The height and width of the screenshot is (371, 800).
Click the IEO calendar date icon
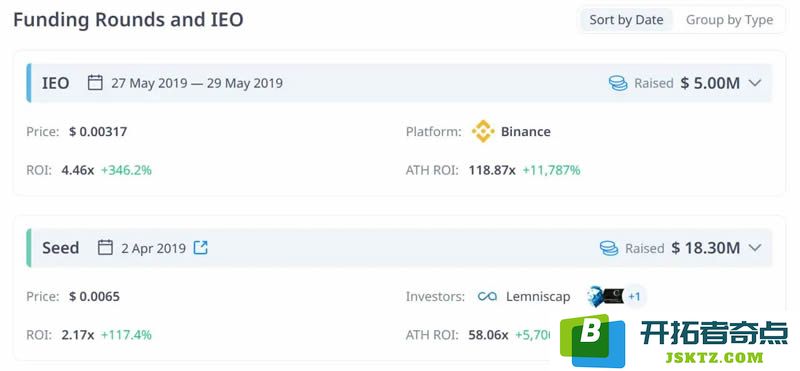(95, 83)
